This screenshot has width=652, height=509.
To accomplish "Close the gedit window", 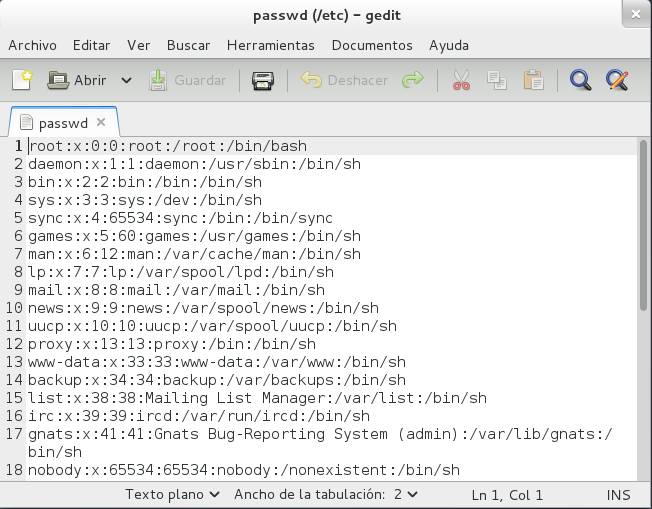I will coord(636,15).
